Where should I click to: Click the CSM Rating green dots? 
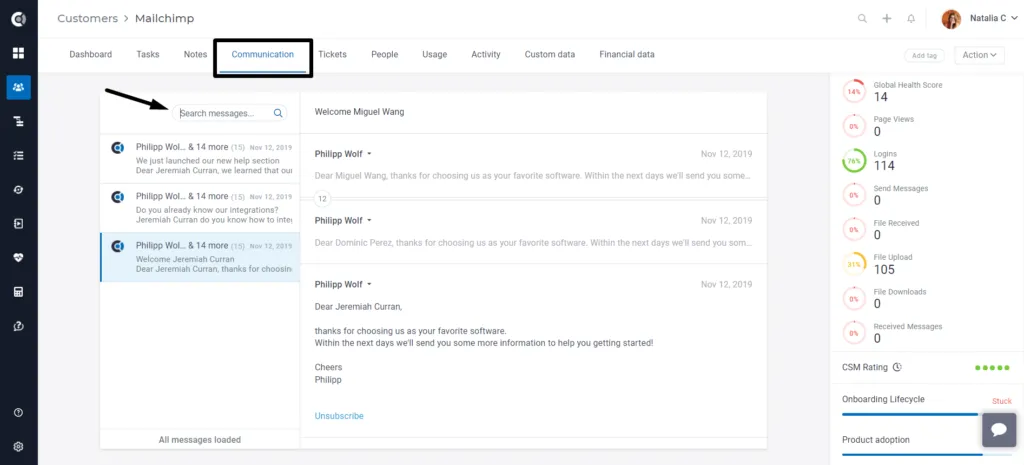(993, 368)
